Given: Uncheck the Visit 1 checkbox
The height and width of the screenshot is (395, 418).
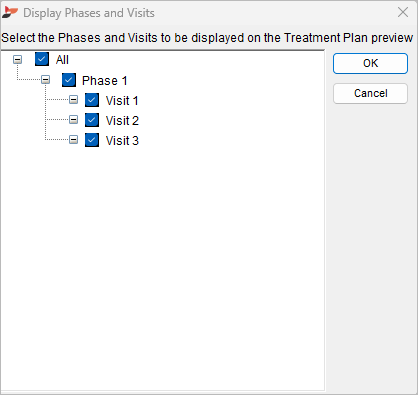Looking at the screenshot, I should [x=92, y=100].
